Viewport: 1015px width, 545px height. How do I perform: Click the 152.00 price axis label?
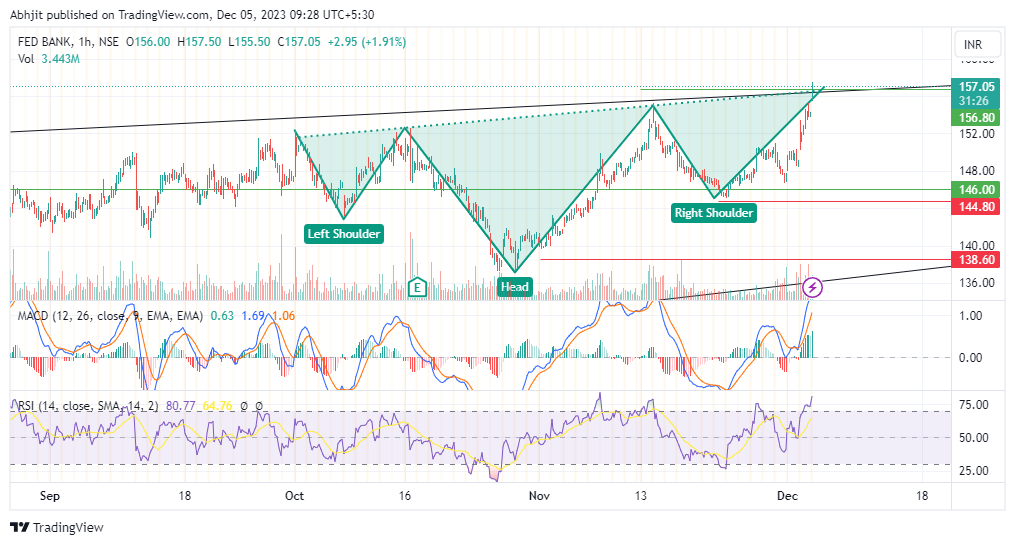pos(977,134)
